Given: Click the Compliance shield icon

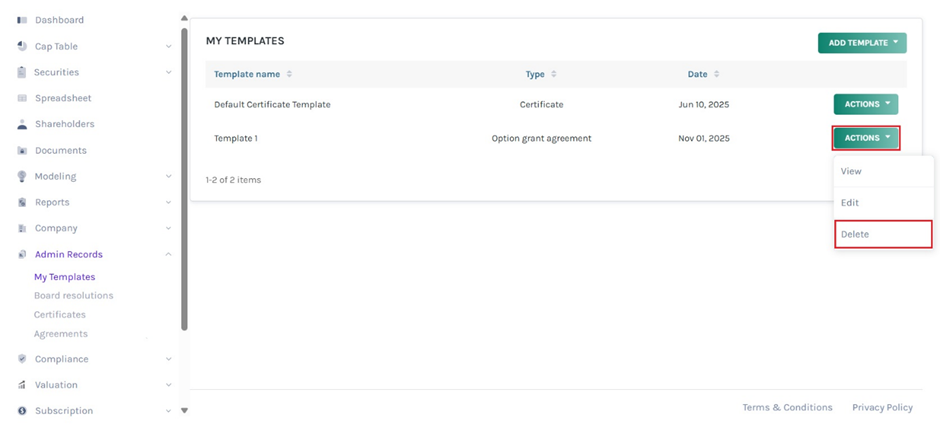Looking at the screenshot, I should pyautogui.click(x=22, y=359).
